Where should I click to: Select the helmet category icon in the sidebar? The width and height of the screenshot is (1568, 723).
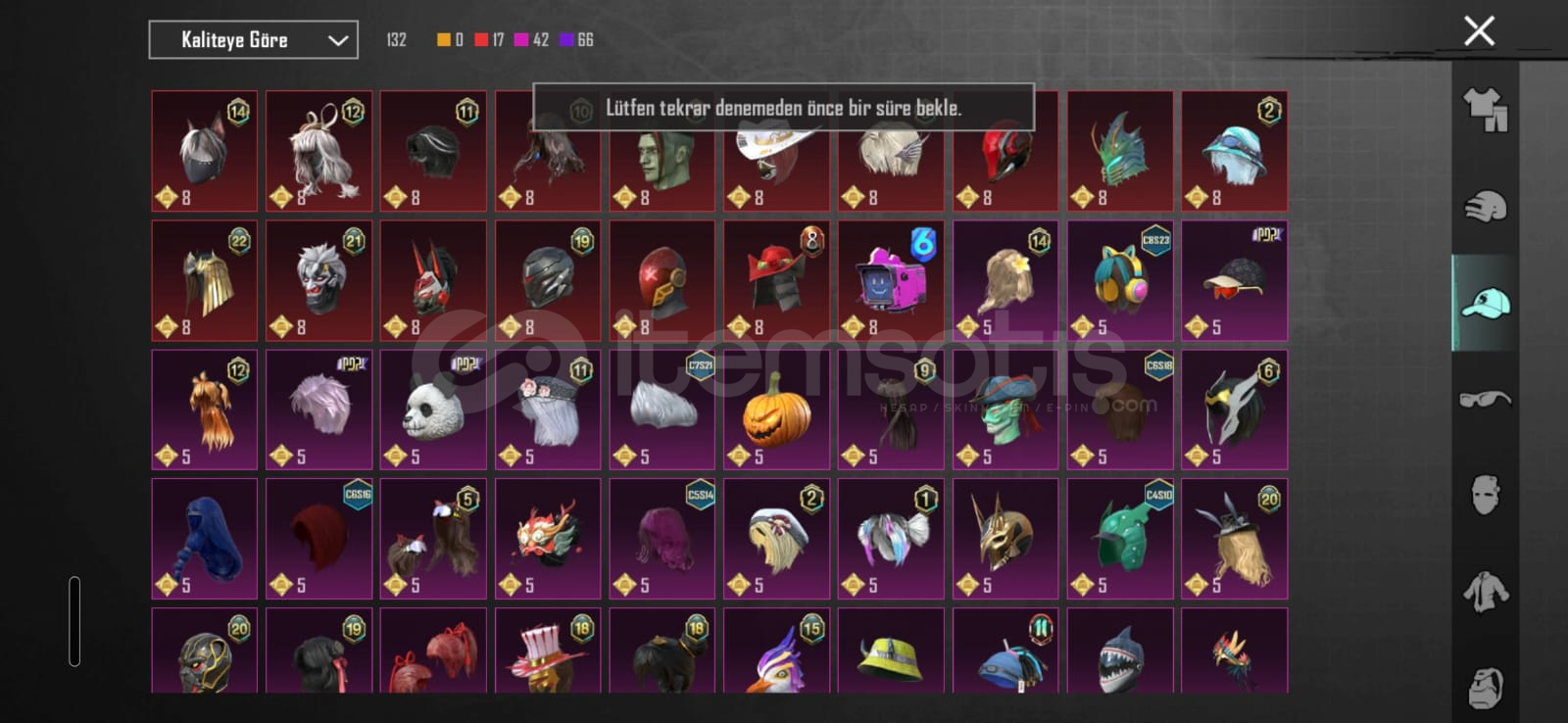point(1485,206)
